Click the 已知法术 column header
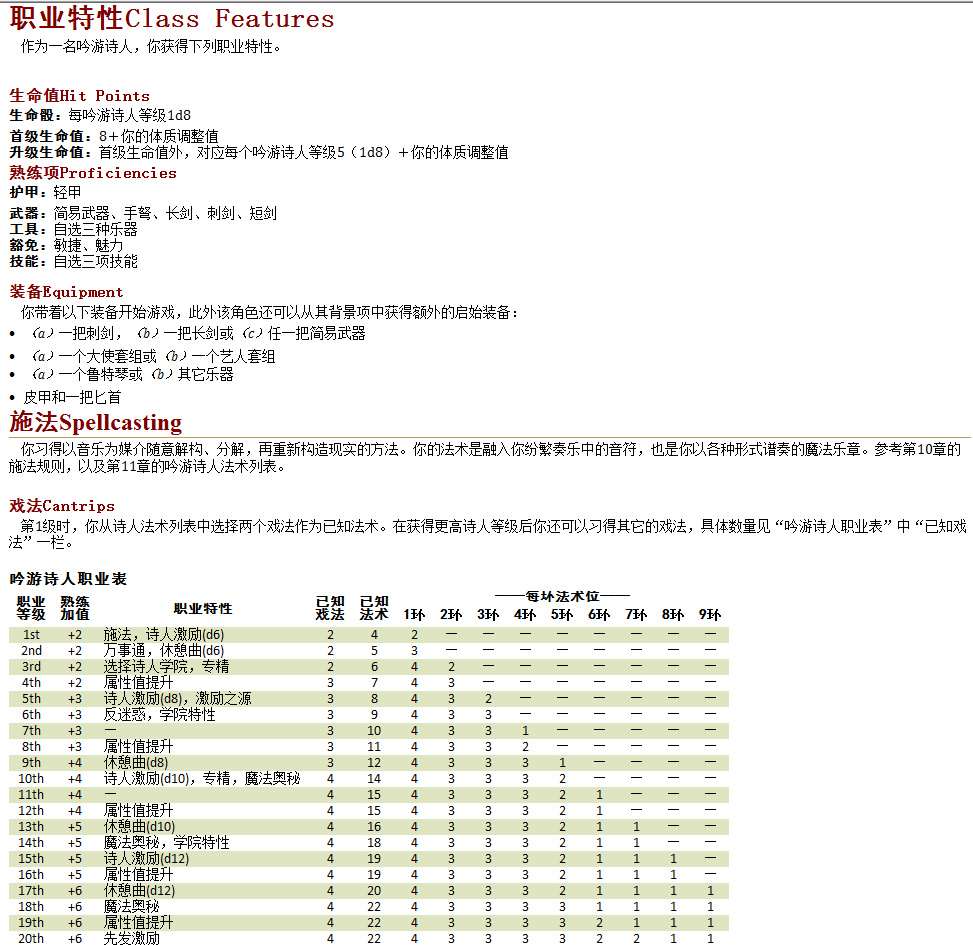 tap(374, 608)
